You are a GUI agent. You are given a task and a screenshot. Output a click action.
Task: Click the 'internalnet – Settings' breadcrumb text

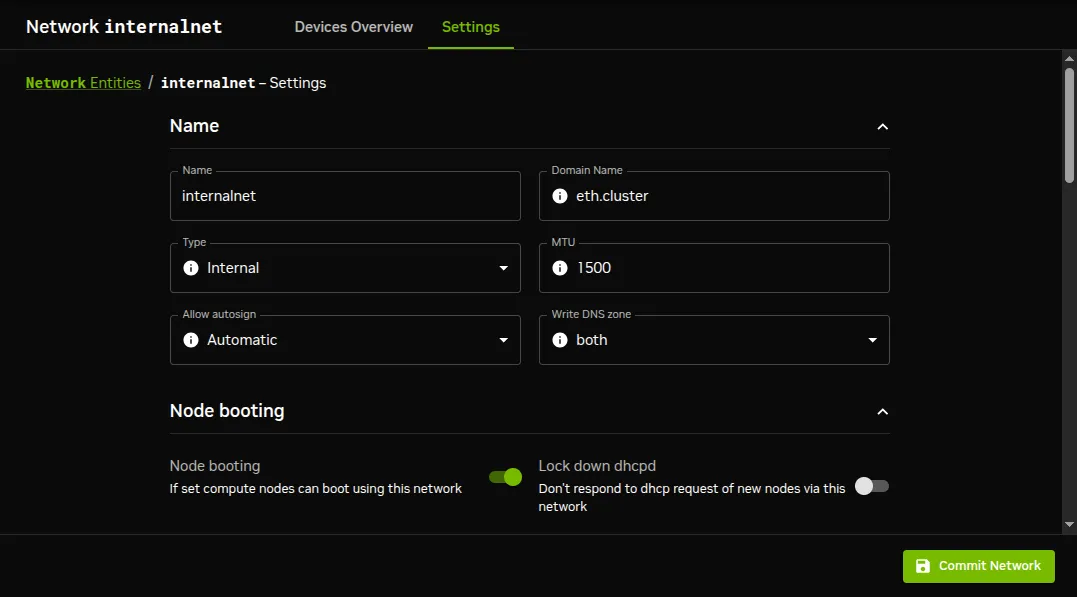click(243, 83)
